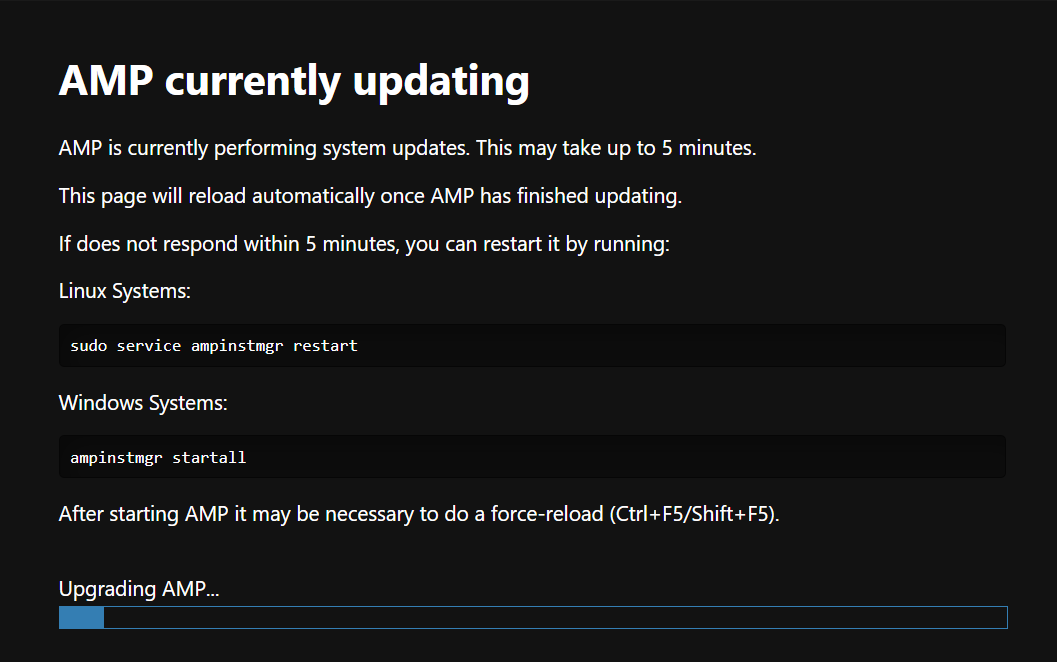
Task: Click "service" in the Linux command
Action: pos(149,346)
